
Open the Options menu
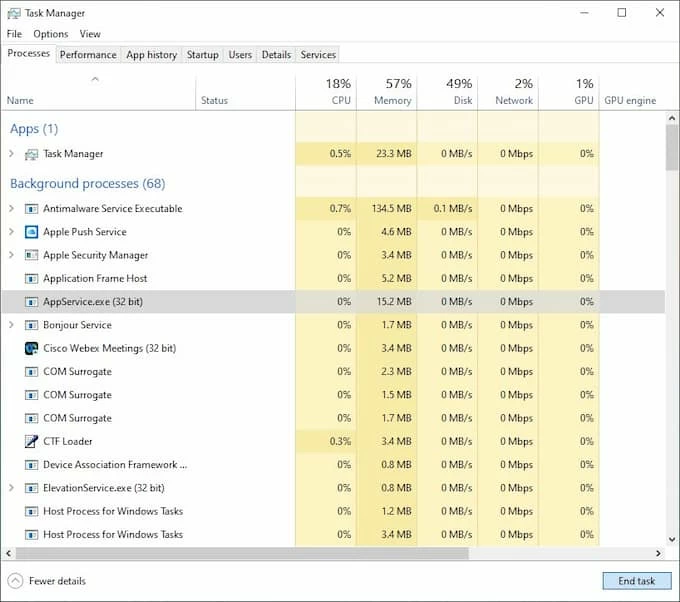50,34
